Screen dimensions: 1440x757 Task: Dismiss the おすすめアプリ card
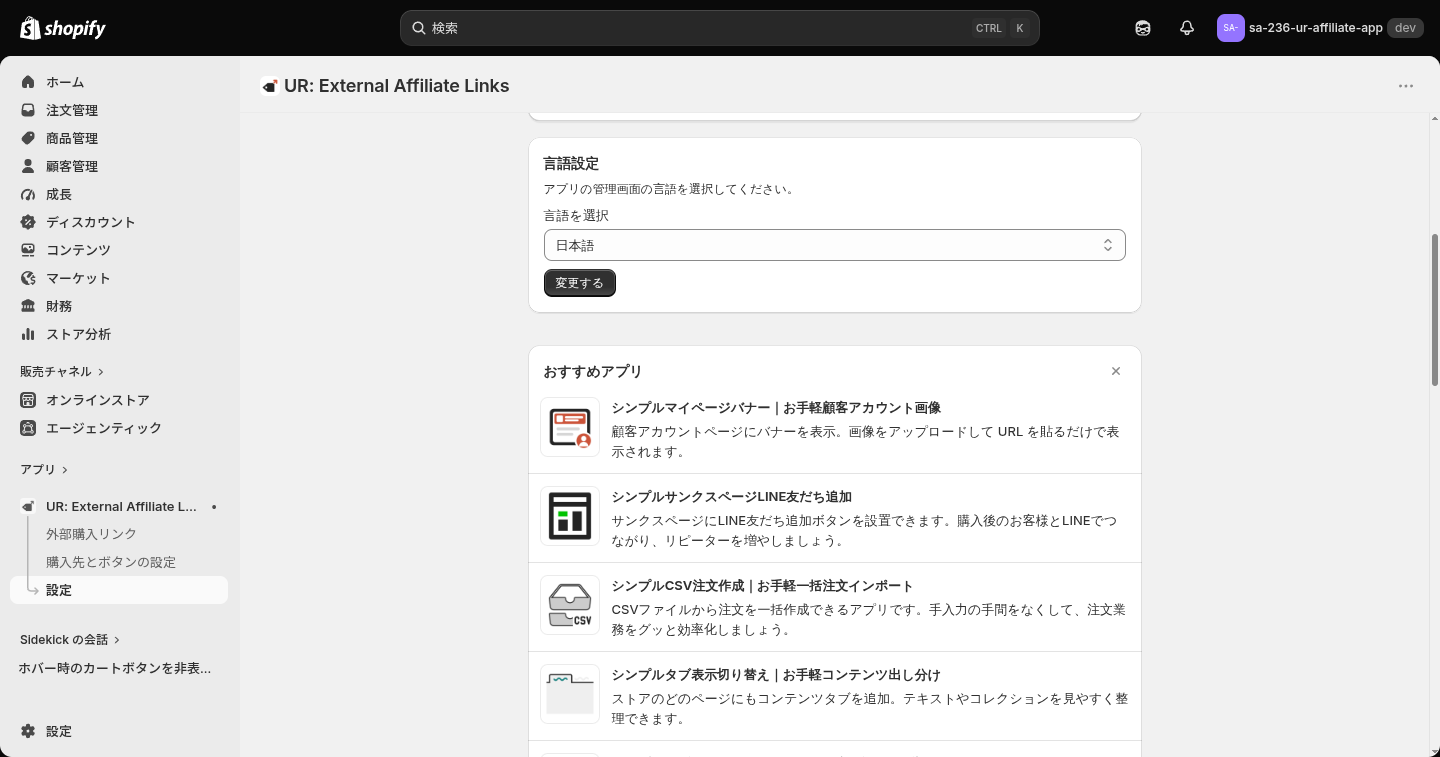tap(1116, 371)
